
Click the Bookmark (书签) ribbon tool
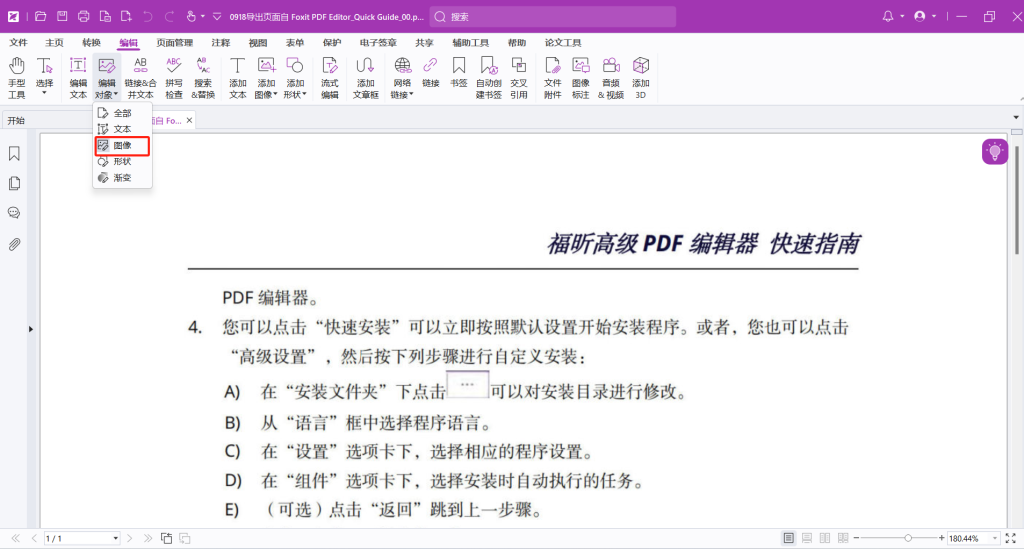click(459, 73)
